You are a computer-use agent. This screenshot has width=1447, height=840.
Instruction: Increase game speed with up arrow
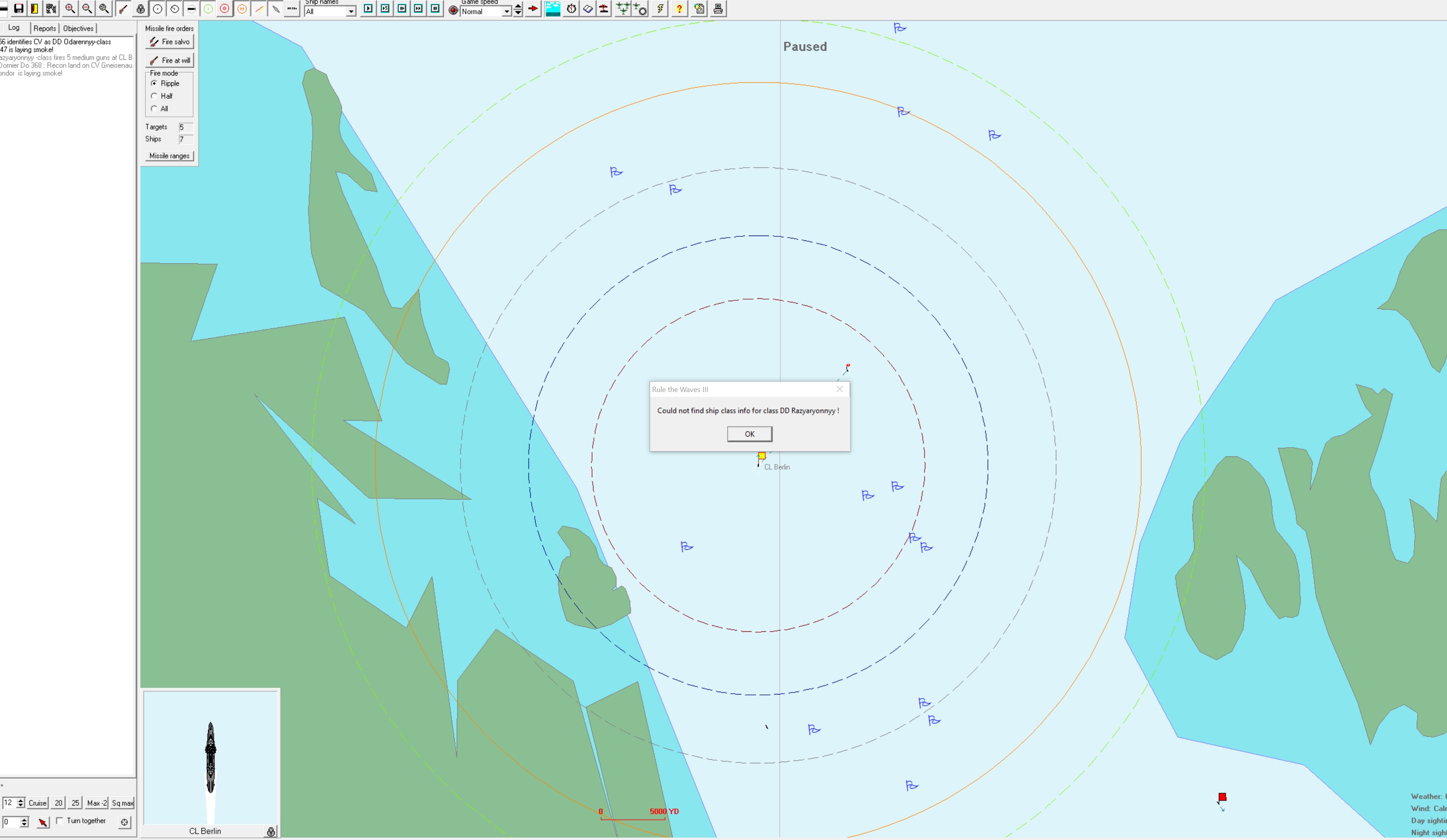point(518,6)
